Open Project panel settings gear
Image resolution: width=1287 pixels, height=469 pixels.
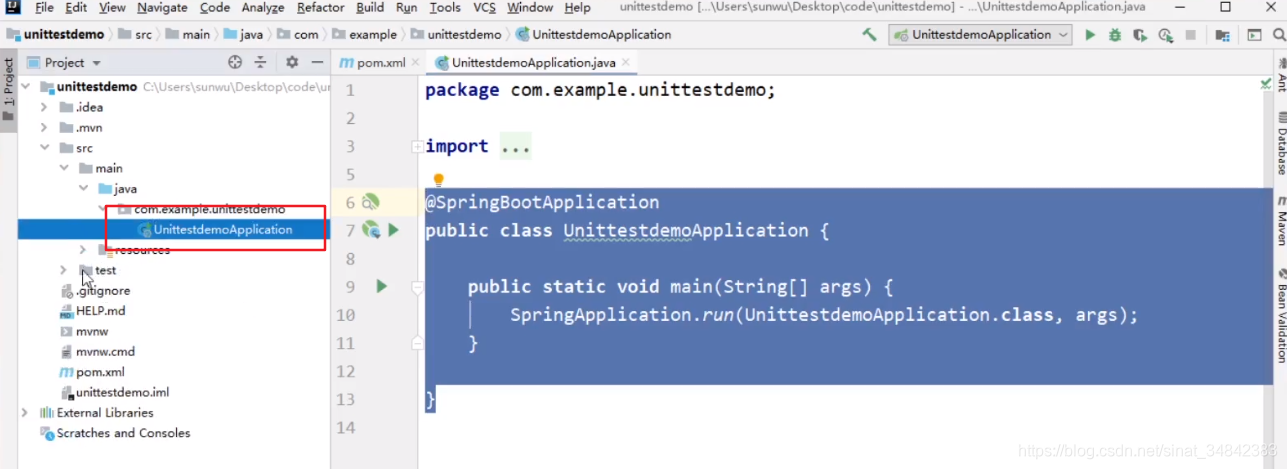(x=292, y=62)
